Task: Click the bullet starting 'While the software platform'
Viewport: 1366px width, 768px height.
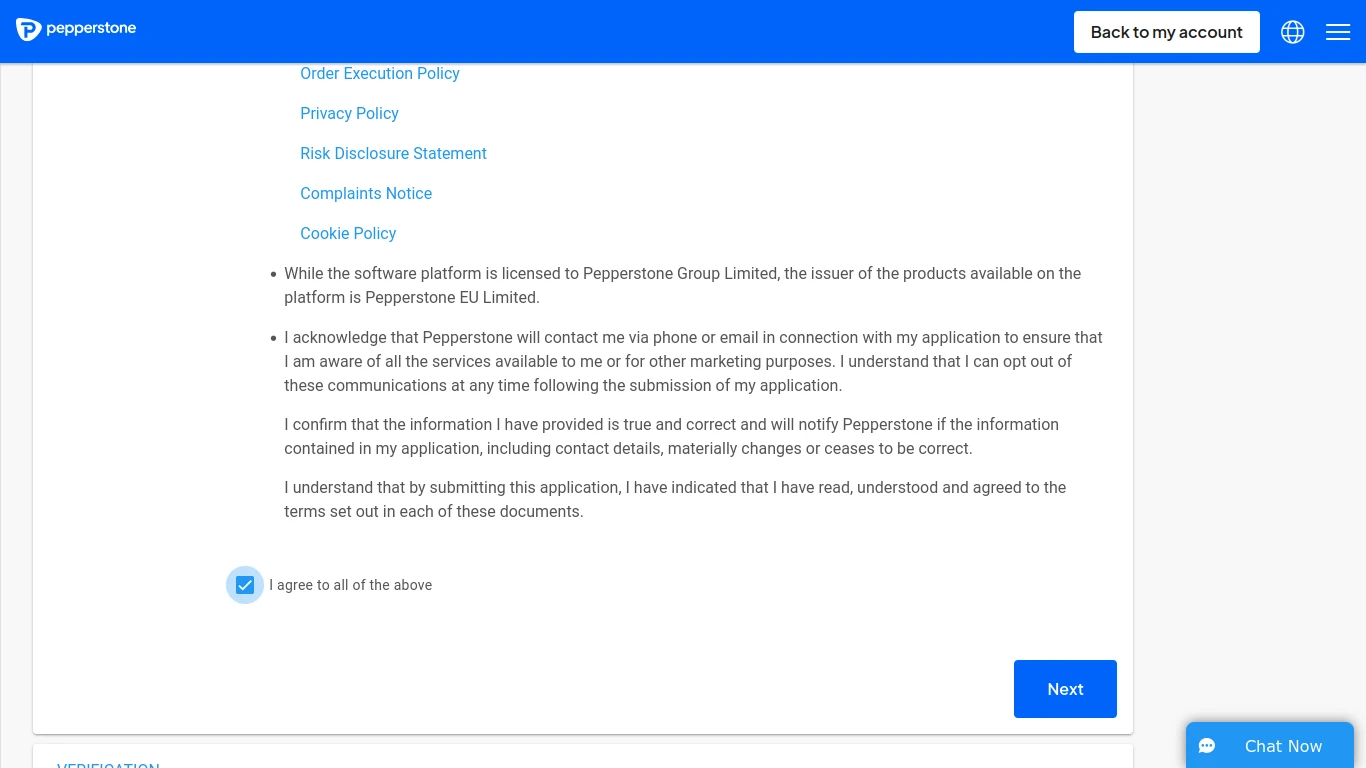Action: point(682,285)
